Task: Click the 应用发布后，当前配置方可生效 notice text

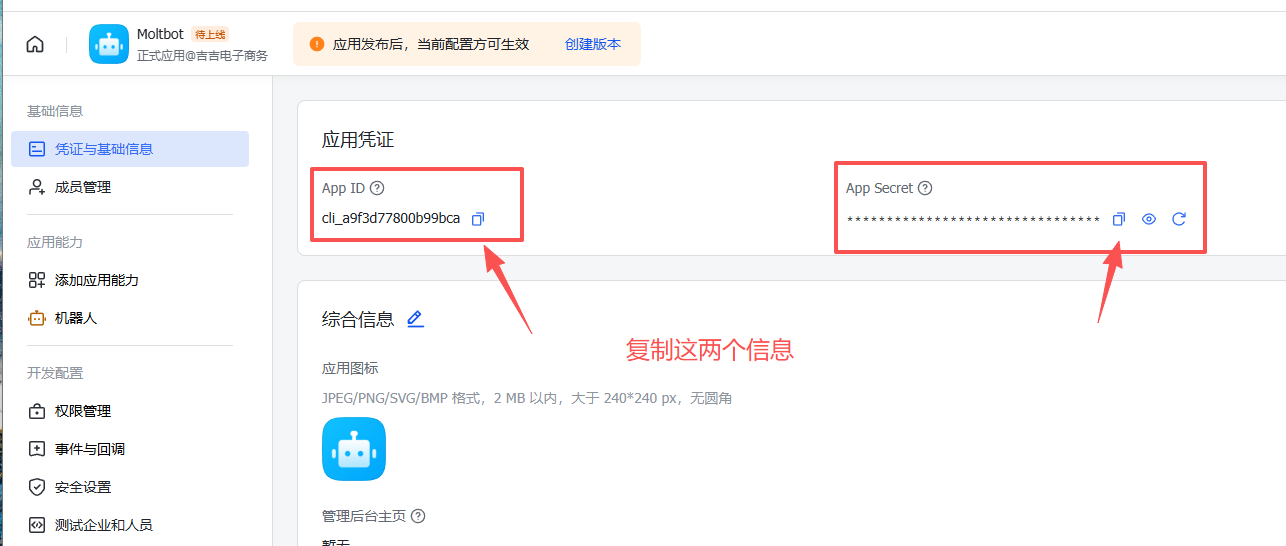Action: click(431, 44)
